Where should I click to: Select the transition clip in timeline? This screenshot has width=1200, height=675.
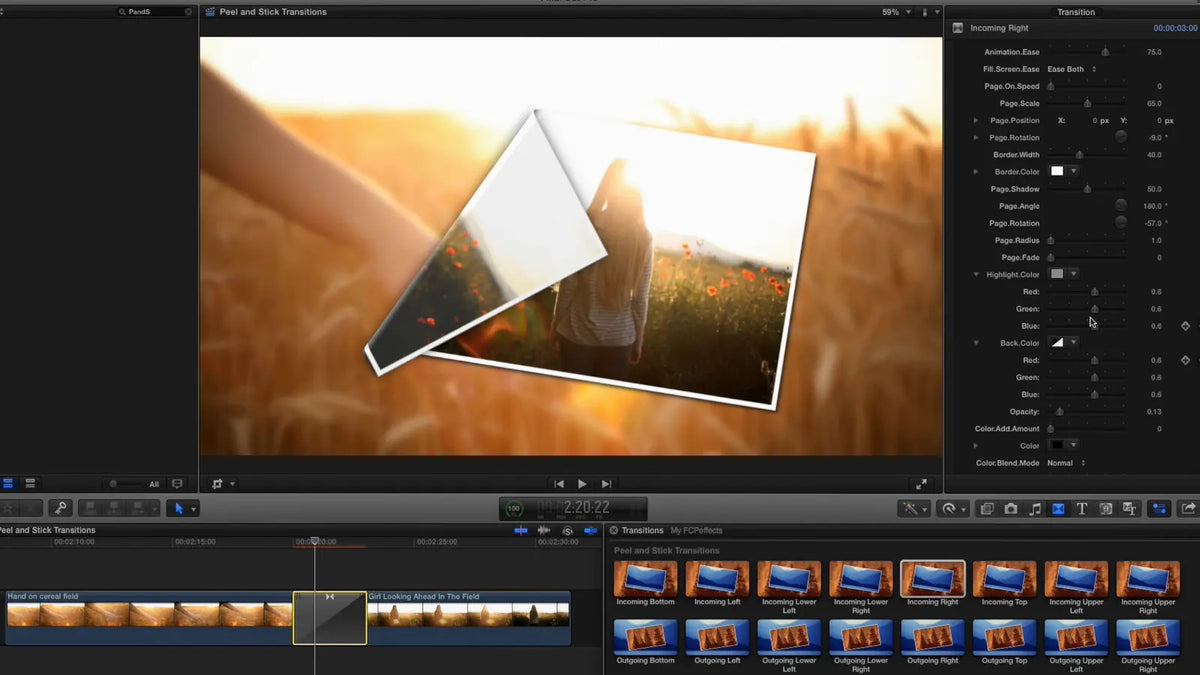coord(330,618)
